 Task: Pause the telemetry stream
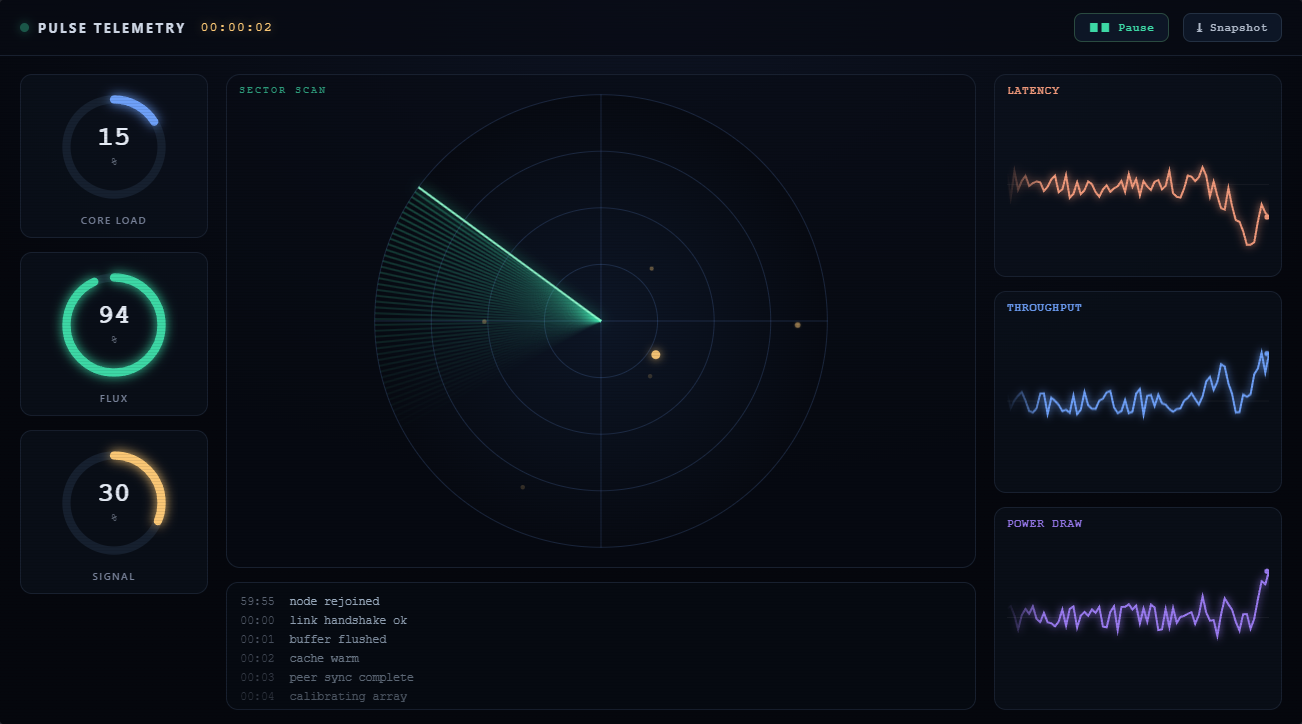coord(1121,28)
